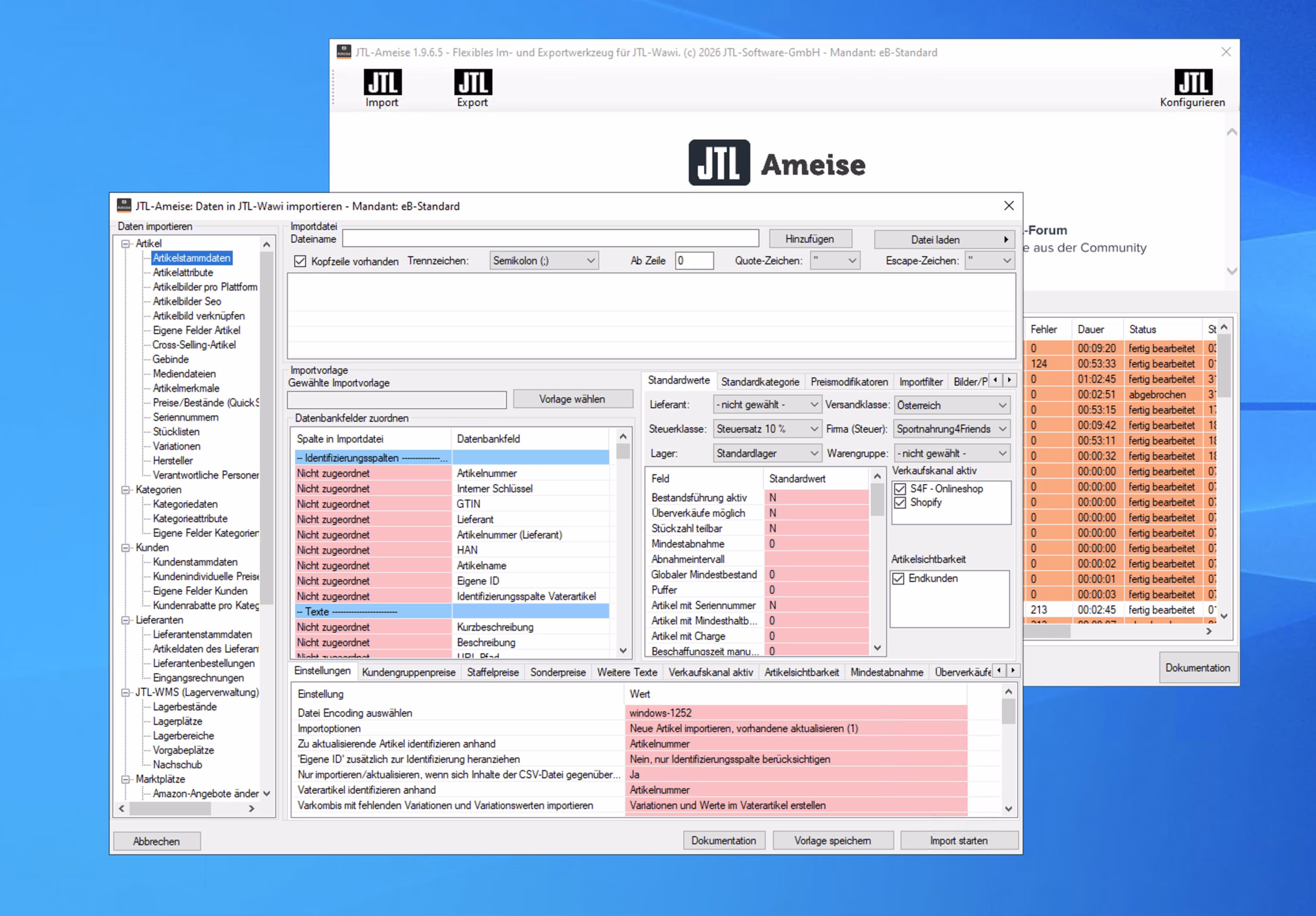The image size is (1316, 916).
Task: Open the Sonderpreise tab
Action: pos(558,672)
